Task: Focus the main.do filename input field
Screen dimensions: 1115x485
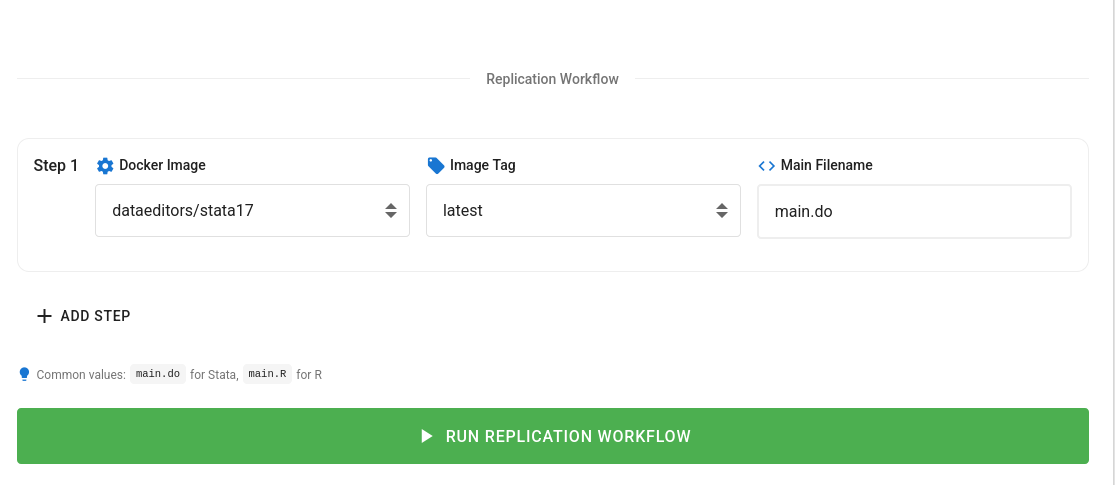Action: (x=913, y=211)
